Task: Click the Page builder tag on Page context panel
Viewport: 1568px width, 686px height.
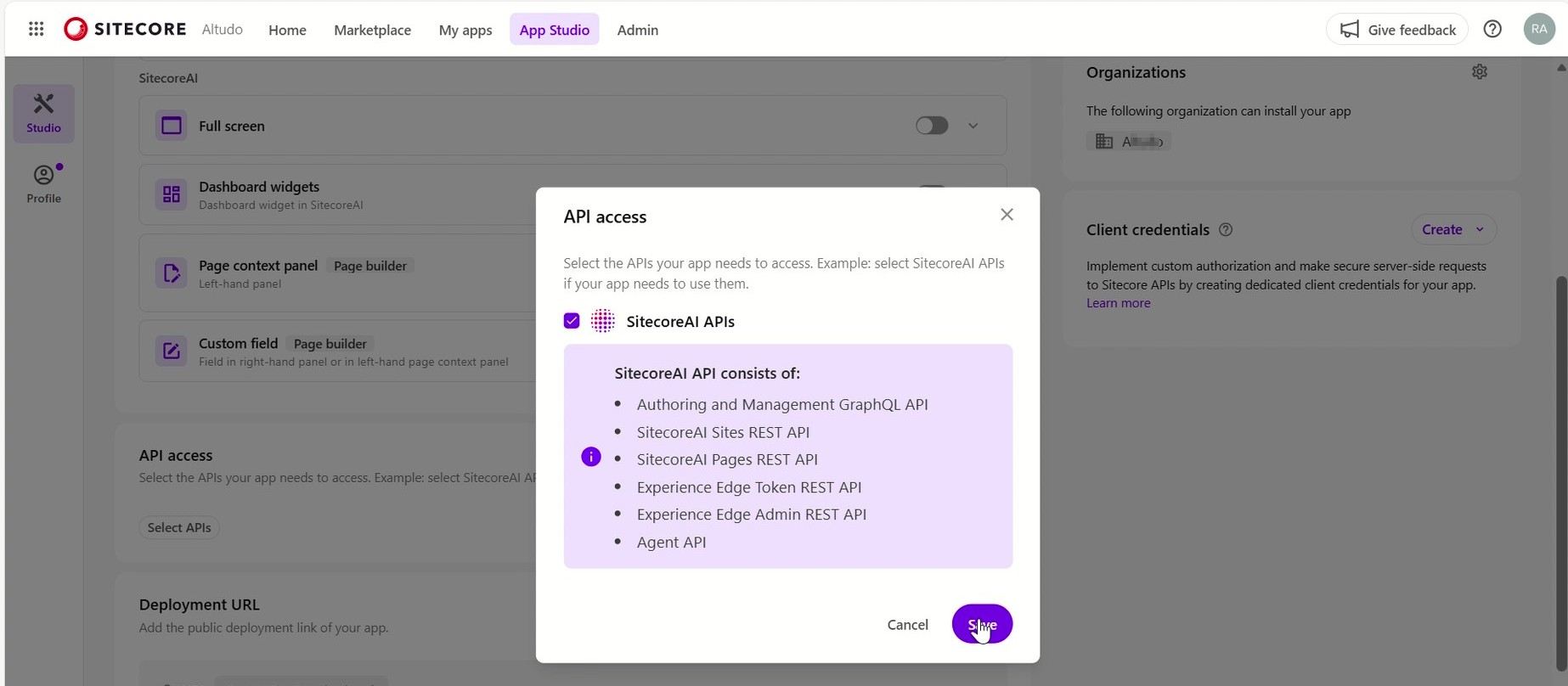Action: [369, 266]
